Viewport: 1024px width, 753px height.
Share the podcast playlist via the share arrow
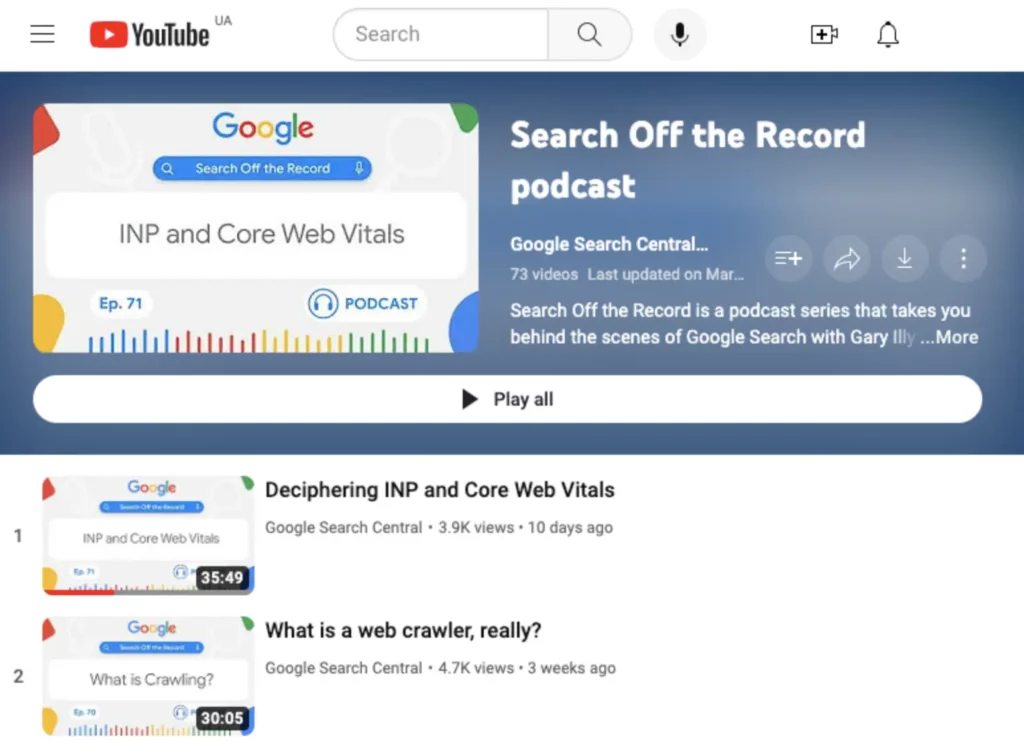point(847,258)
